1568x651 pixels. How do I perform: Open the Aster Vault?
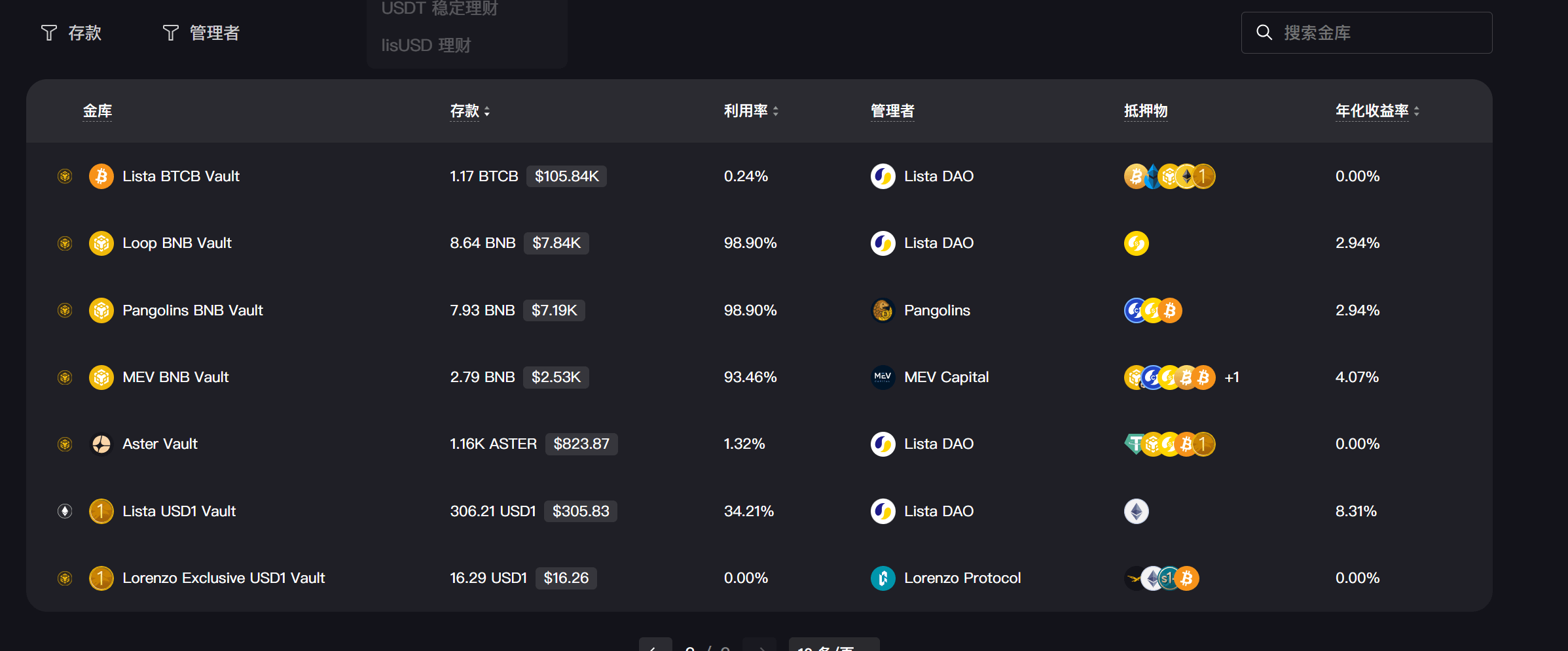tap(160, 444)
